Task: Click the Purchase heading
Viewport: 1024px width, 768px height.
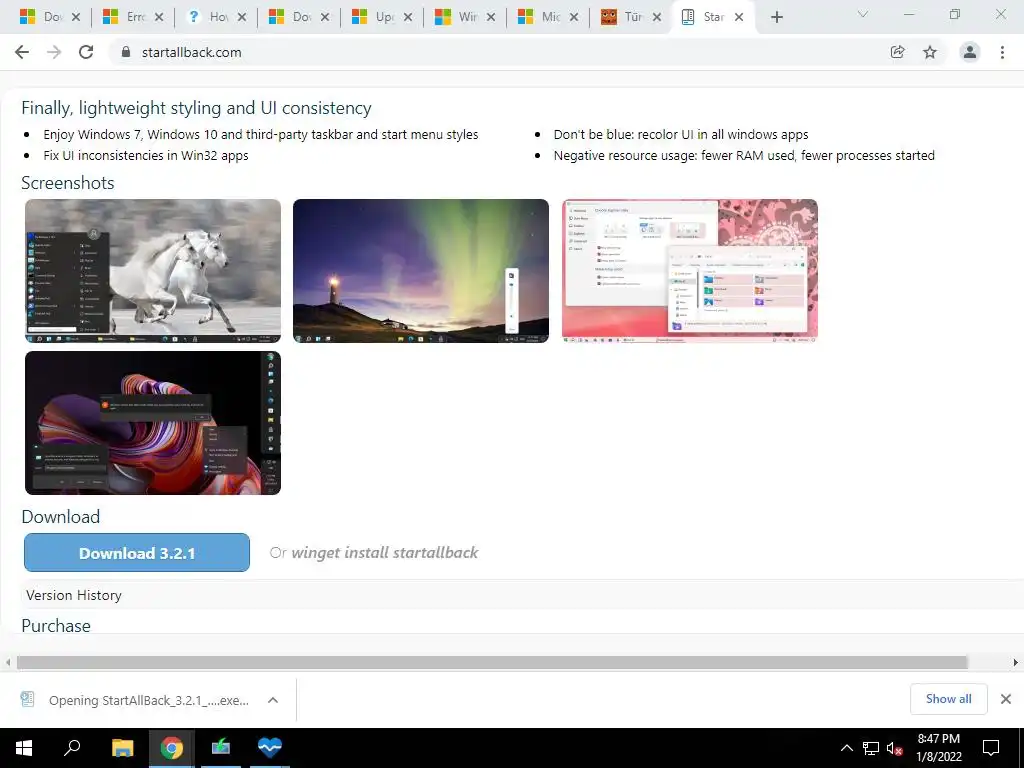Action: [56, 626]
